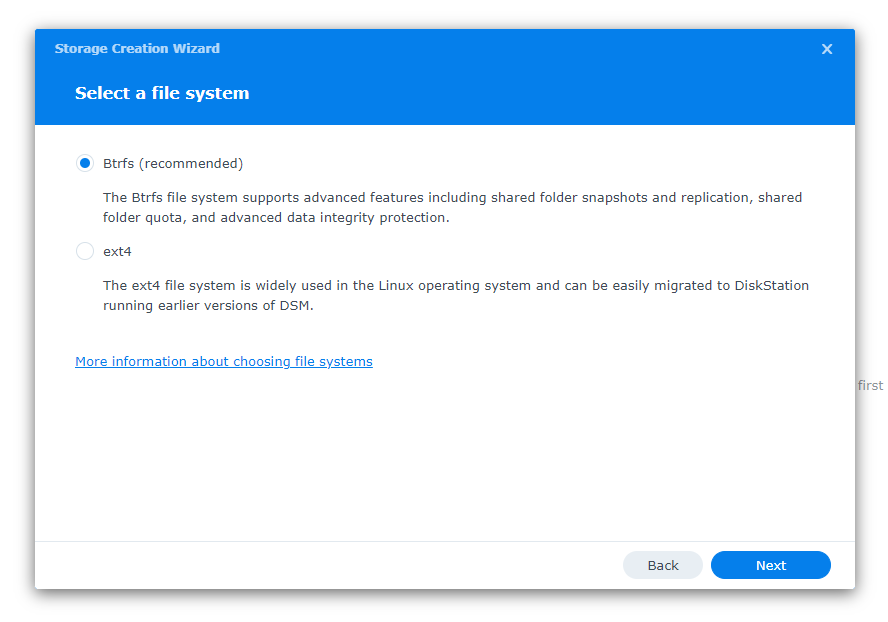Select the ext4 radio button
888x622 pixels.
click(85, 251)
